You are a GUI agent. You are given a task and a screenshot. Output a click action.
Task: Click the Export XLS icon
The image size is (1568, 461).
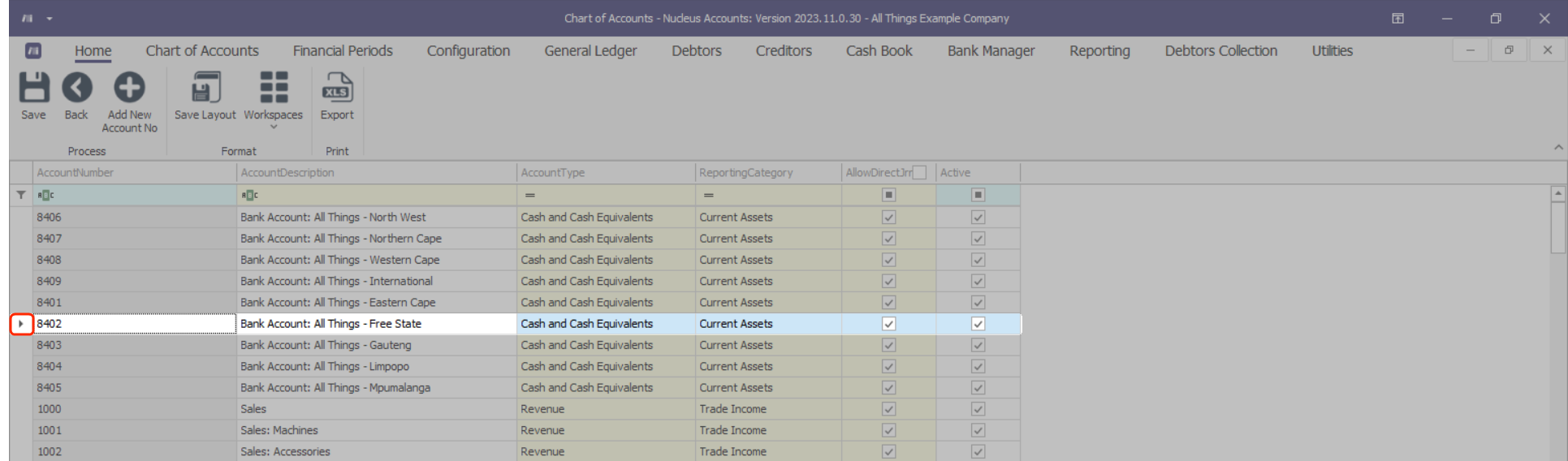point(337,88)
